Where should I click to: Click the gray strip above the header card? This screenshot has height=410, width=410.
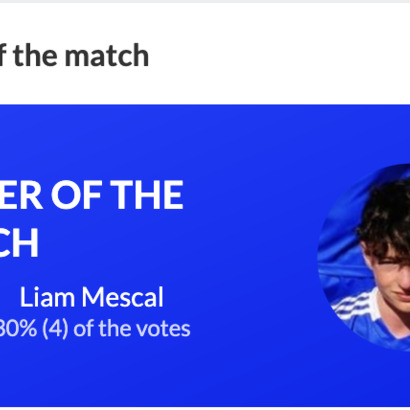click(x=205, y=1)
